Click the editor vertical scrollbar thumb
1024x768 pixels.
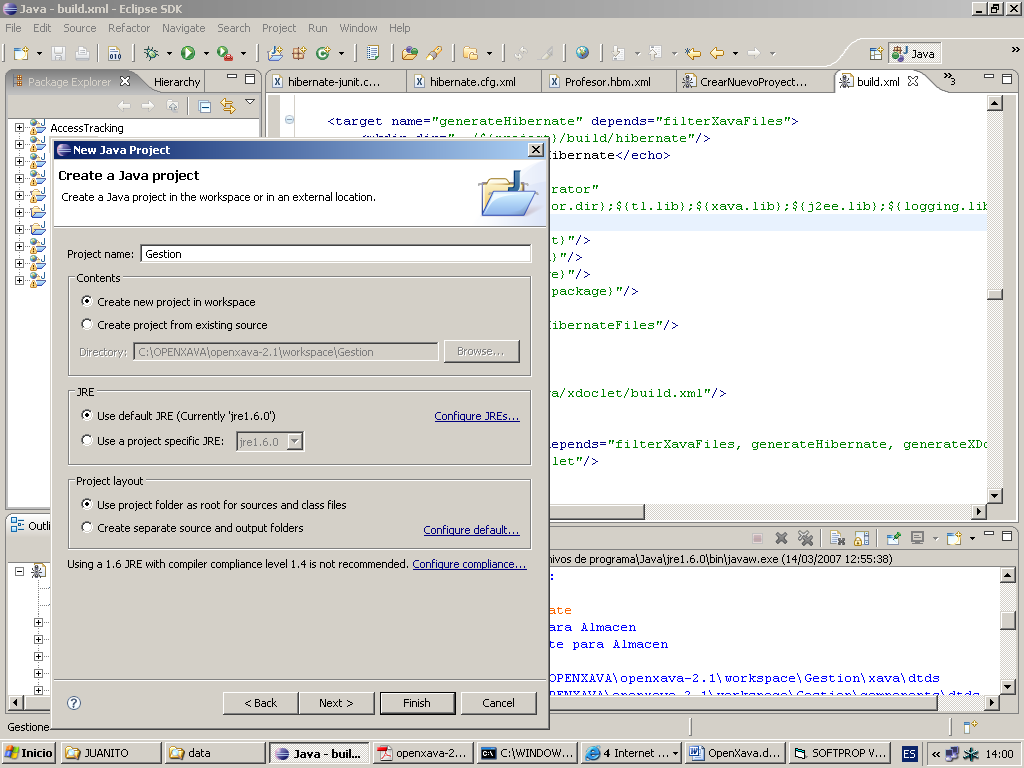tap(994, 294)
